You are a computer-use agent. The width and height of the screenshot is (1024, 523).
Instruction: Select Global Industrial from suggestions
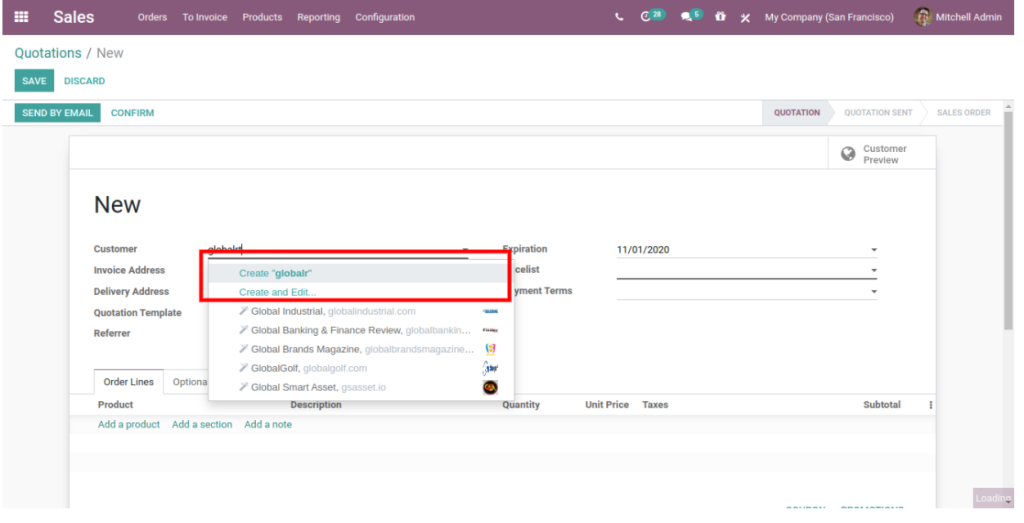click(361, 311)
